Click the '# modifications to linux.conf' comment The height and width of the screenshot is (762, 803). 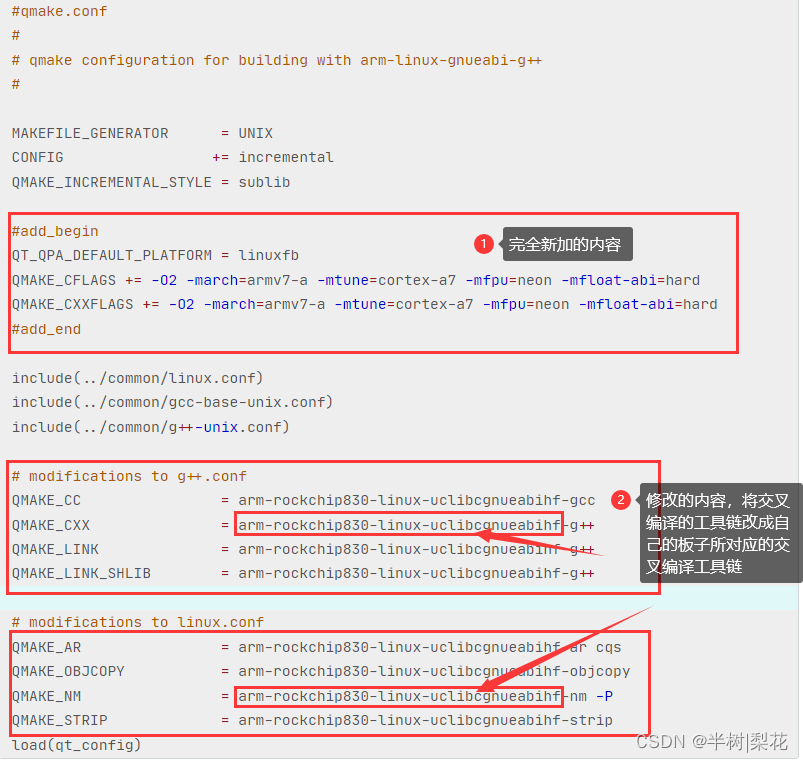(x=138, y=623)
